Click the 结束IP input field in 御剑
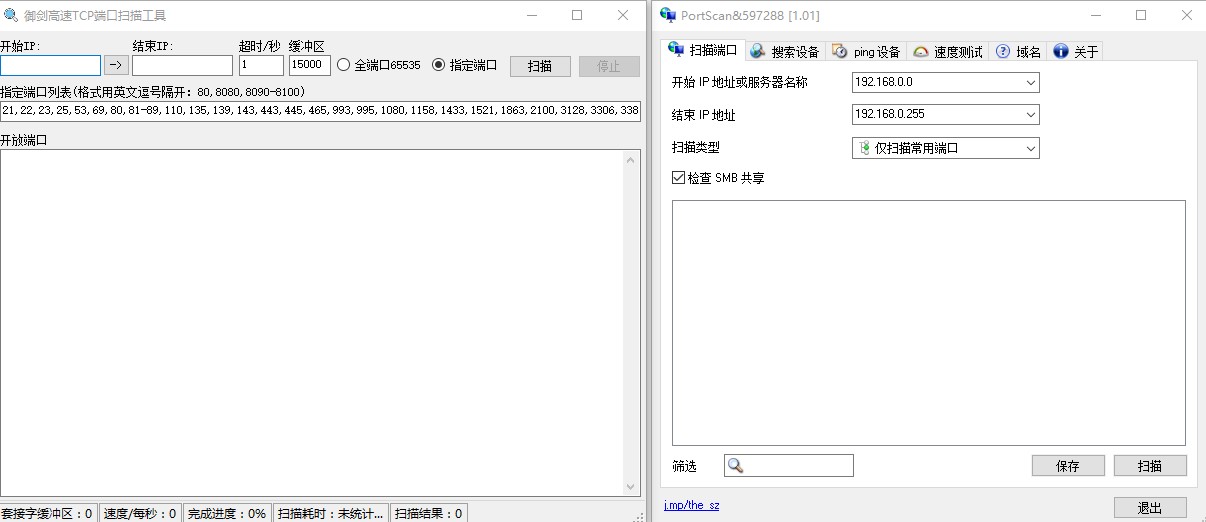The height and width of the screenshot is (522, 1206). 182,65
